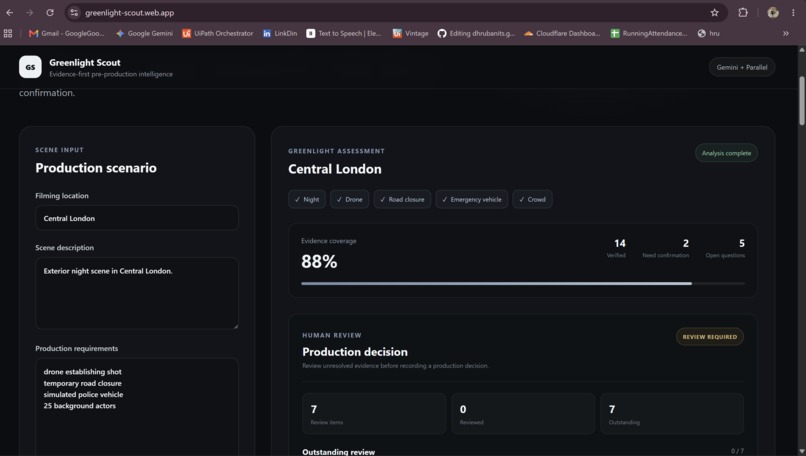Click the 2 Need confirmation stat
This screenshot has height=456, width=806.
(666, 248)
